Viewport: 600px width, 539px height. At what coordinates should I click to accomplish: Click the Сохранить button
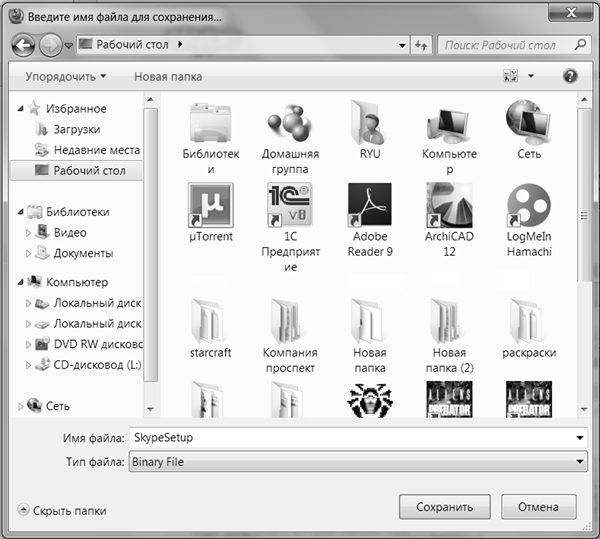coord(444,507)
